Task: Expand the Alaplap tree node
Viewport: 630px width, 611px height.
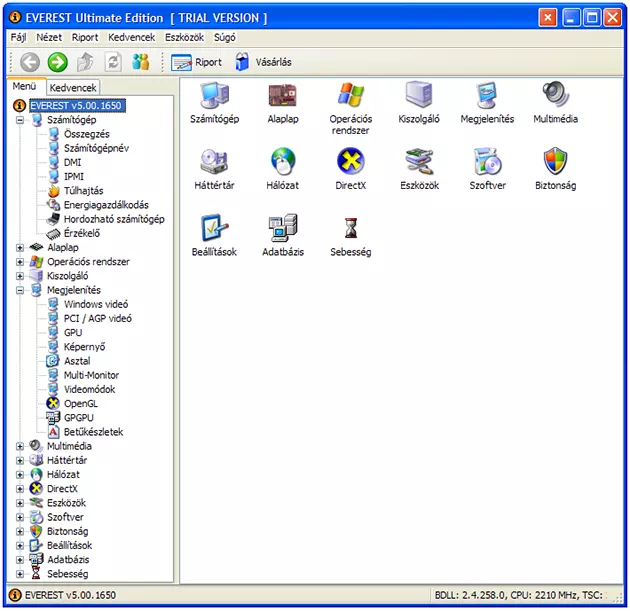Action: coord(20,247)
